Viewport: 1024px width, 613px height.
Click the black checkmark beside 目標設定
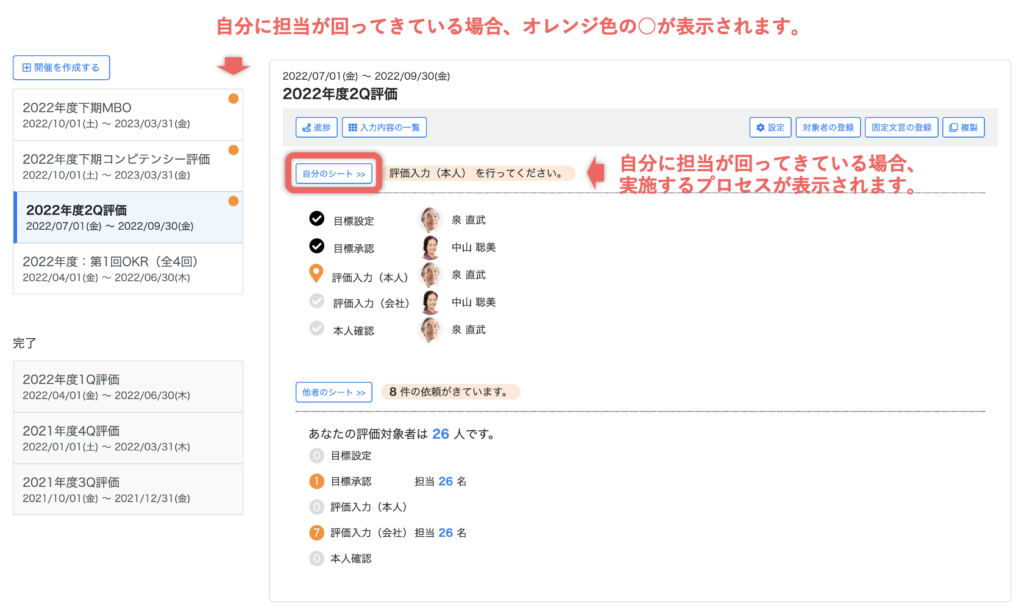click(317, 219)
